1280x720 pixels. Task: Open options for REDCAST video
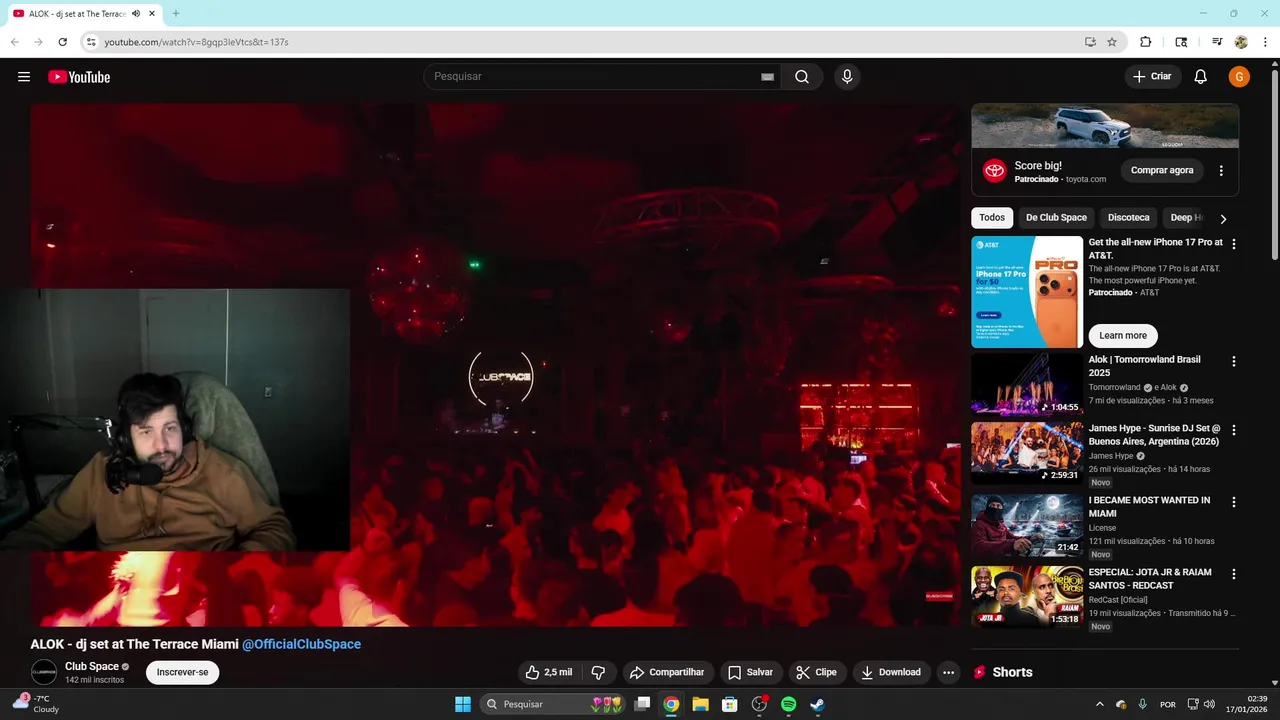pos(1233,574)
